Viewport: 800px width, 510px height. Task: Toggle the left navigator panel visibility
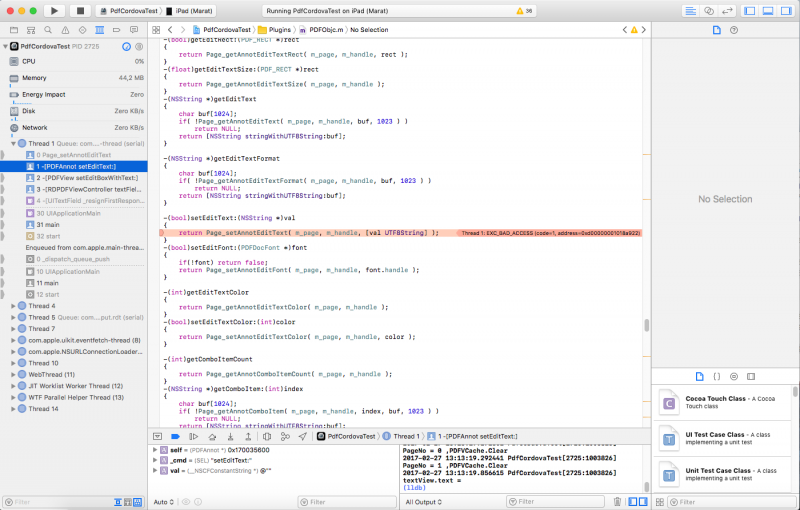click(x=751, y=10)
